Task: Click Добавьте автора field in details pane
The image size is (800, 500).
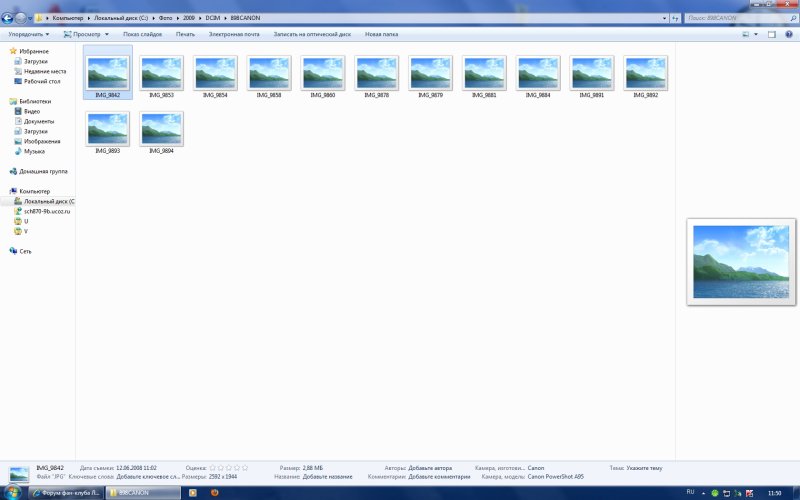Action: (x=430, y=468)
